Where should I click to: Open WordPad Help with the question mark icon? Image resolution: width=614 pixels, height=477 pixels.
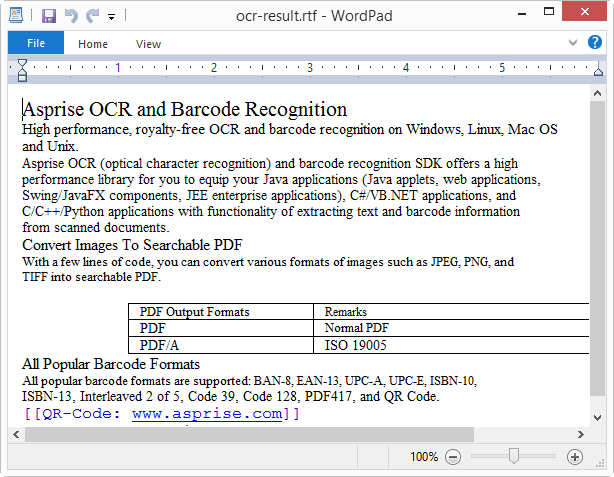coord(595,43)
